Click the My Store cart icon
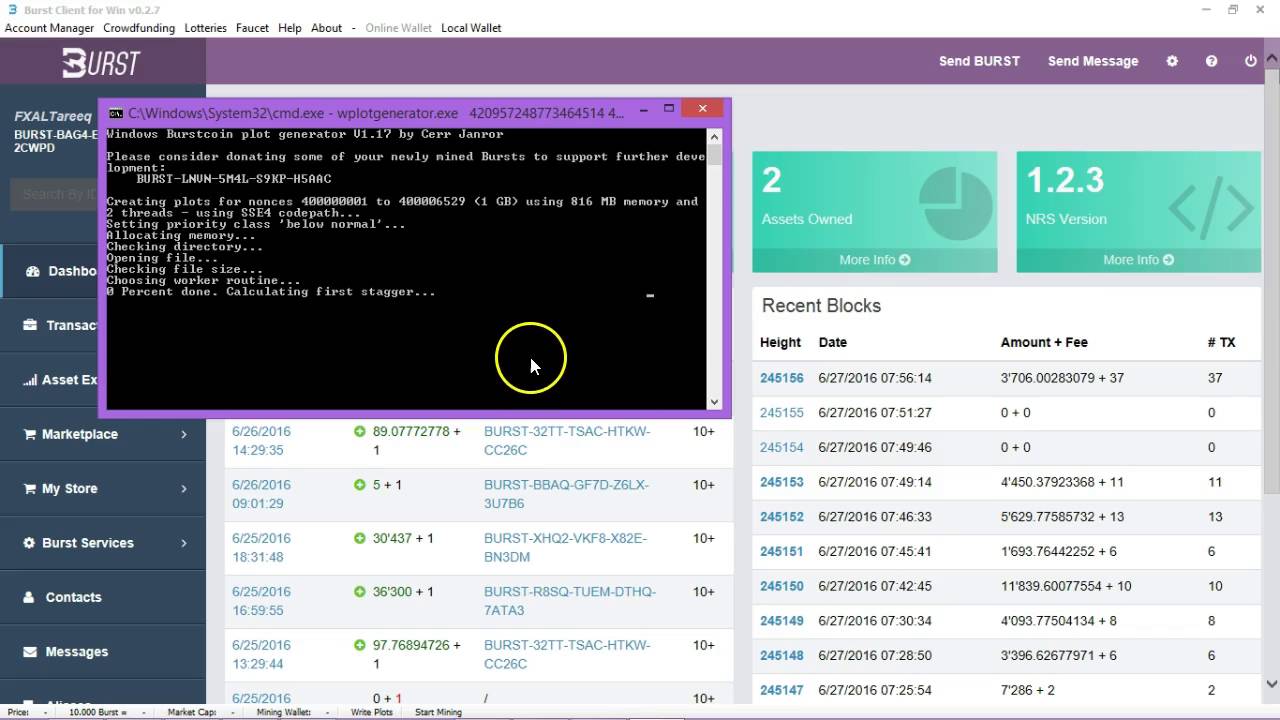The image size is (1280, 720). click(30, 488)
